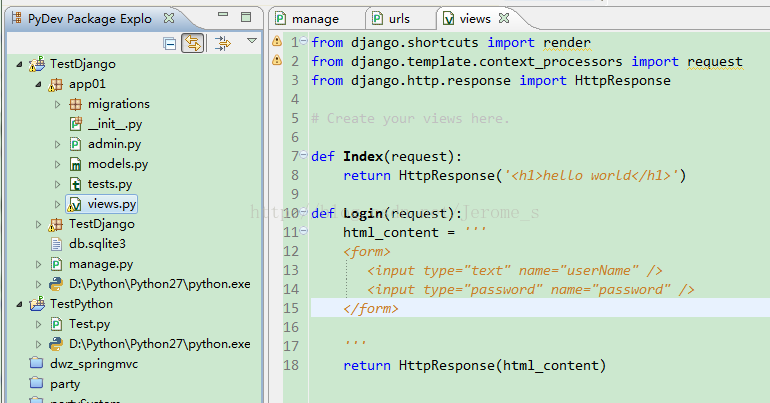This screenshot has width=770, height=403.
Task: Collapse the Index function fold on line 7
Action: [x=303, y=155]
